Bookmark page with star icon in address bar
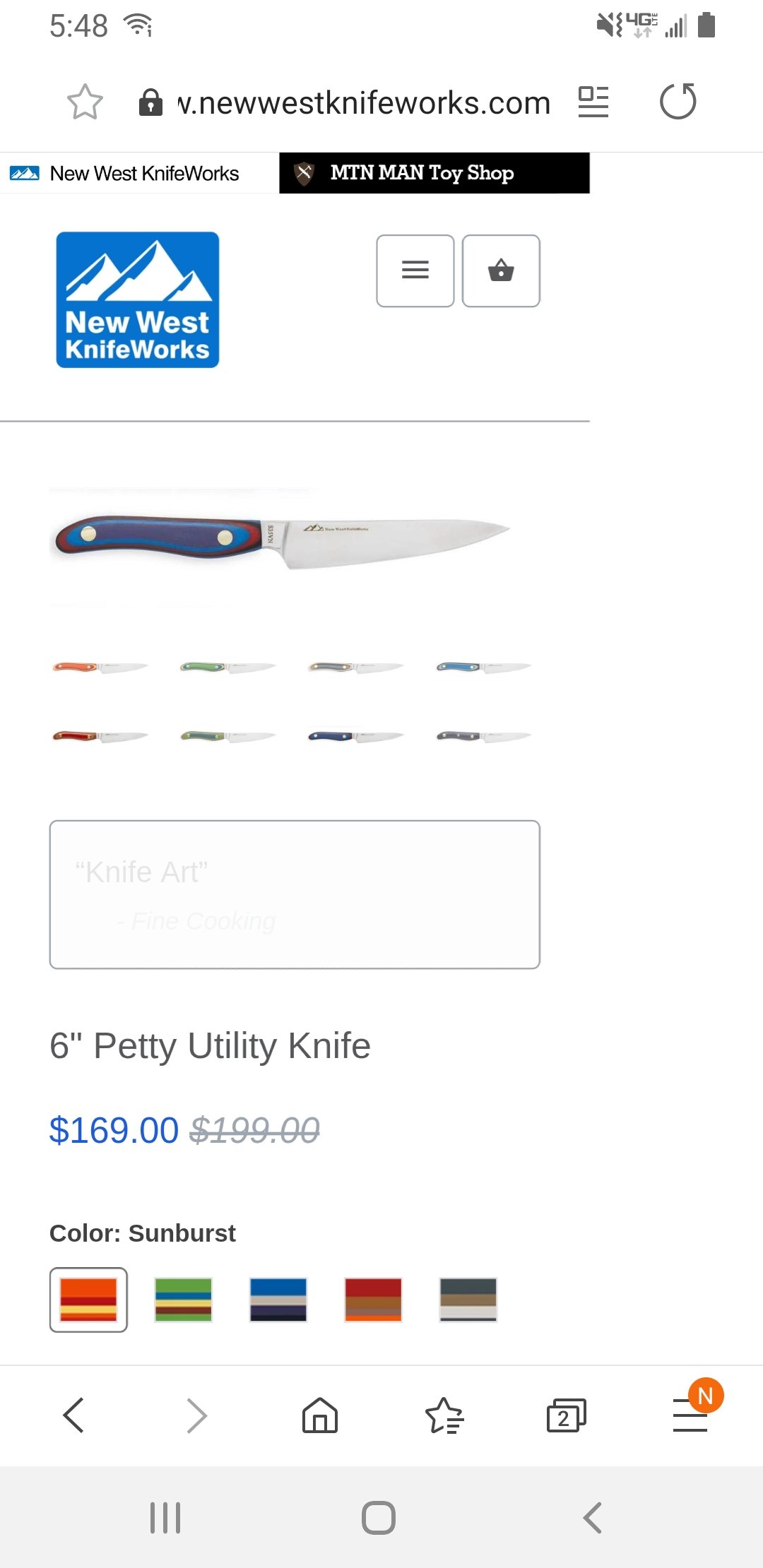This screenshot has width=763, height=1568. tap(85, 102)
